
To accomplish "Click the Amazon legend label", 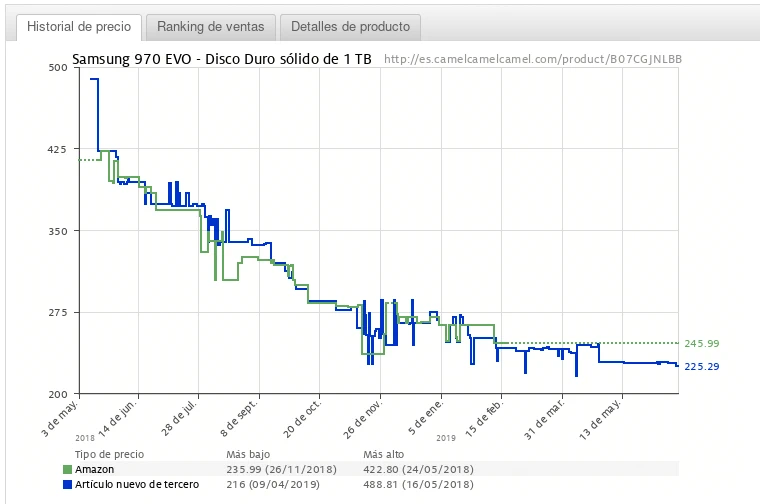I will [94, 469].
